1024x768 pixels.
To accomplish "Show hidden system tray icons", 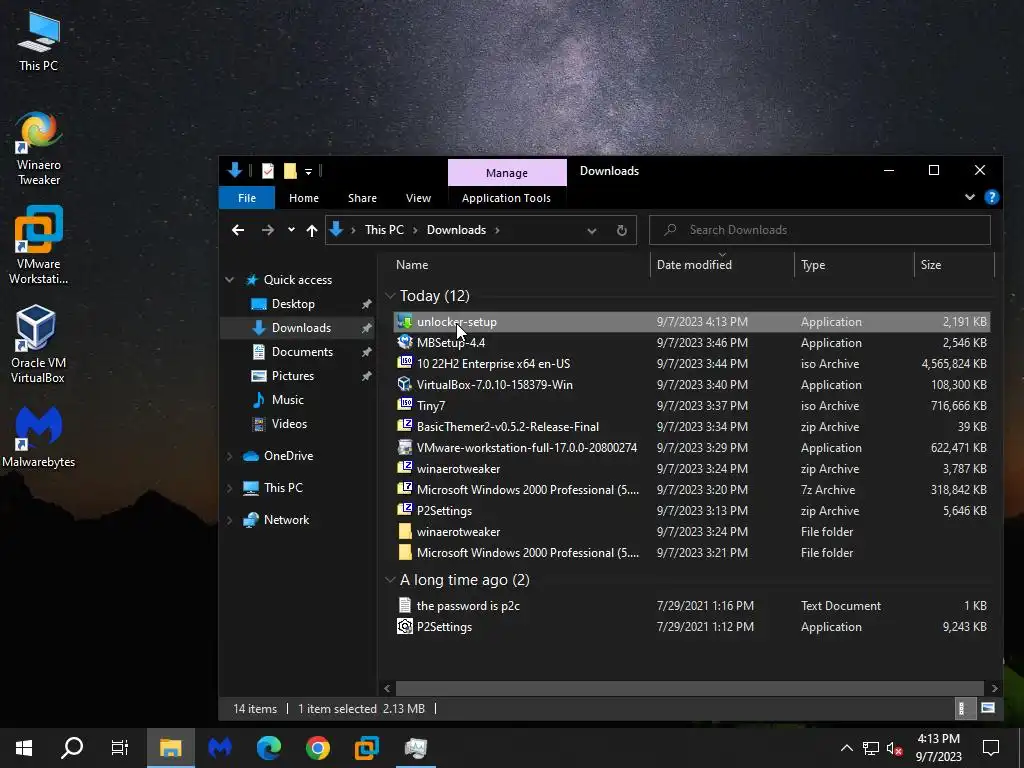I will pos(846,748).
